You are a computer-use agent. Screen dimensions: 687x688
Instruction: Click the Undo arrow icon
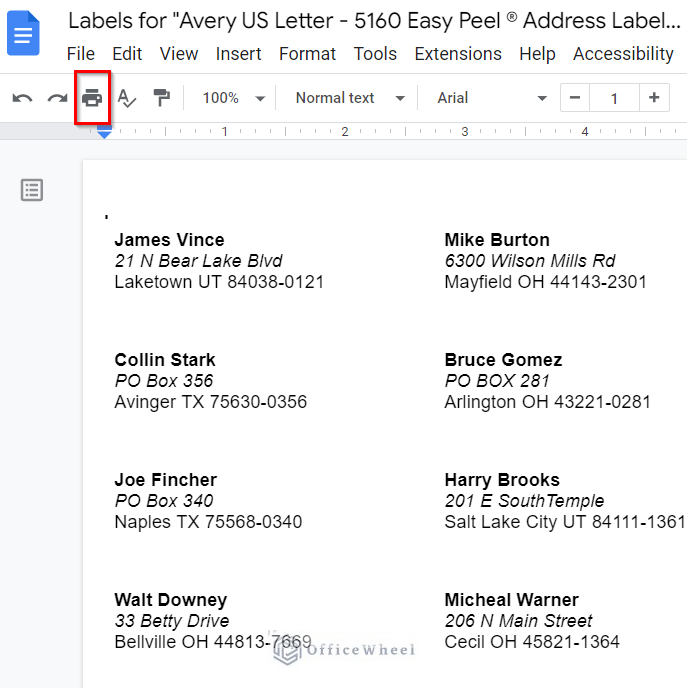pos(22,98)
